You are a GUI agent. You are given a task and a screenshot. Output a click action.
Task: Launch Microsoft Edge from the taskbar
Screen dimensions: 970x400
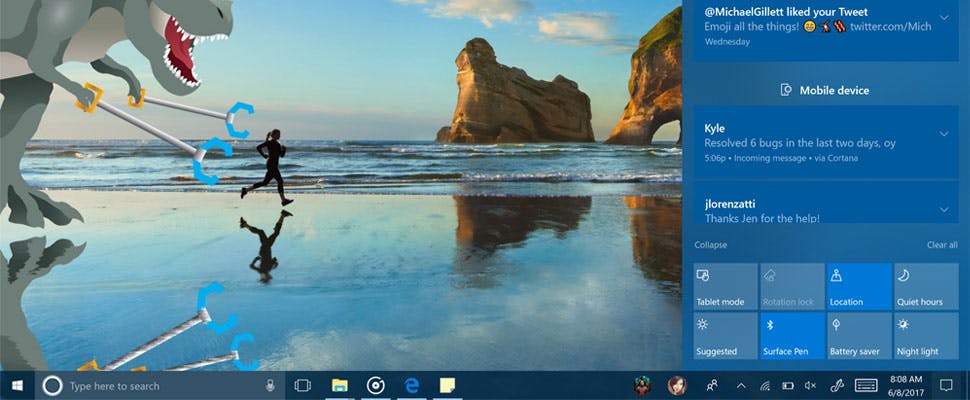coord(411,386)
